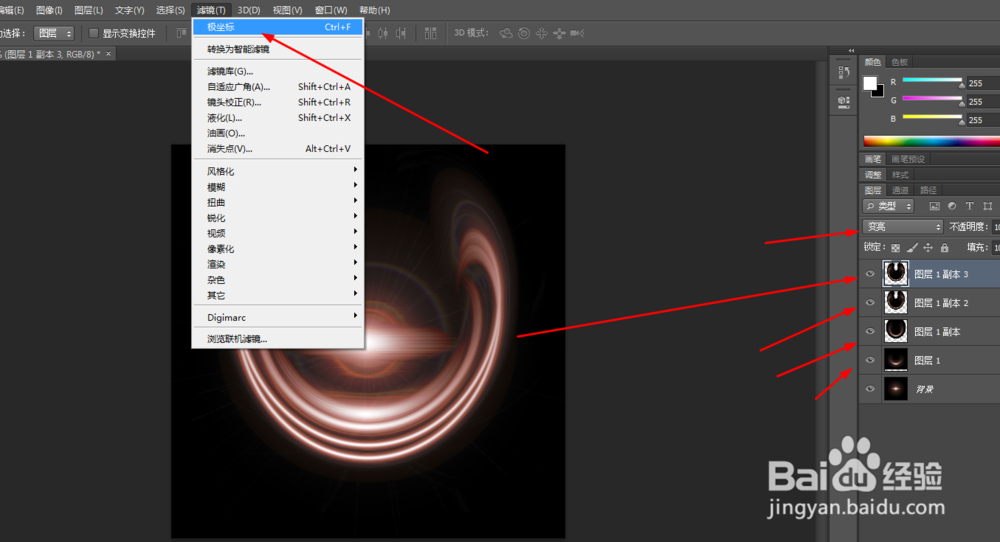The image size is (1000, 542).
Task: Choose 液化(L)... from the menu
Action: (278, 118)
